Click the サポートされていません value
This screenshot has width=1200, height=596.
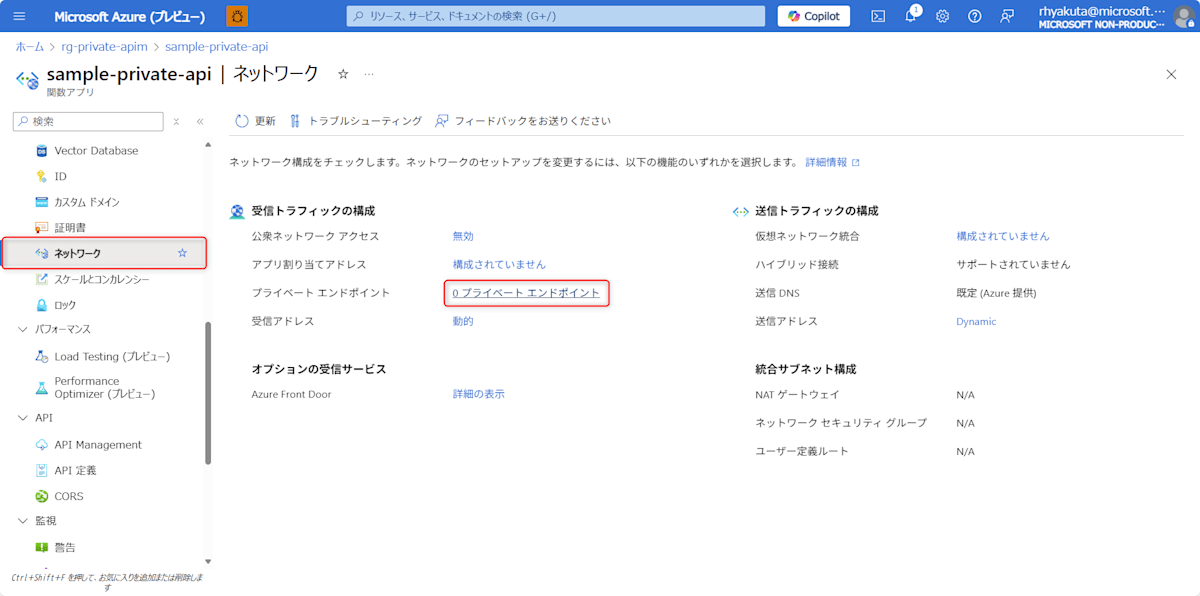[x=1014, y=264]
